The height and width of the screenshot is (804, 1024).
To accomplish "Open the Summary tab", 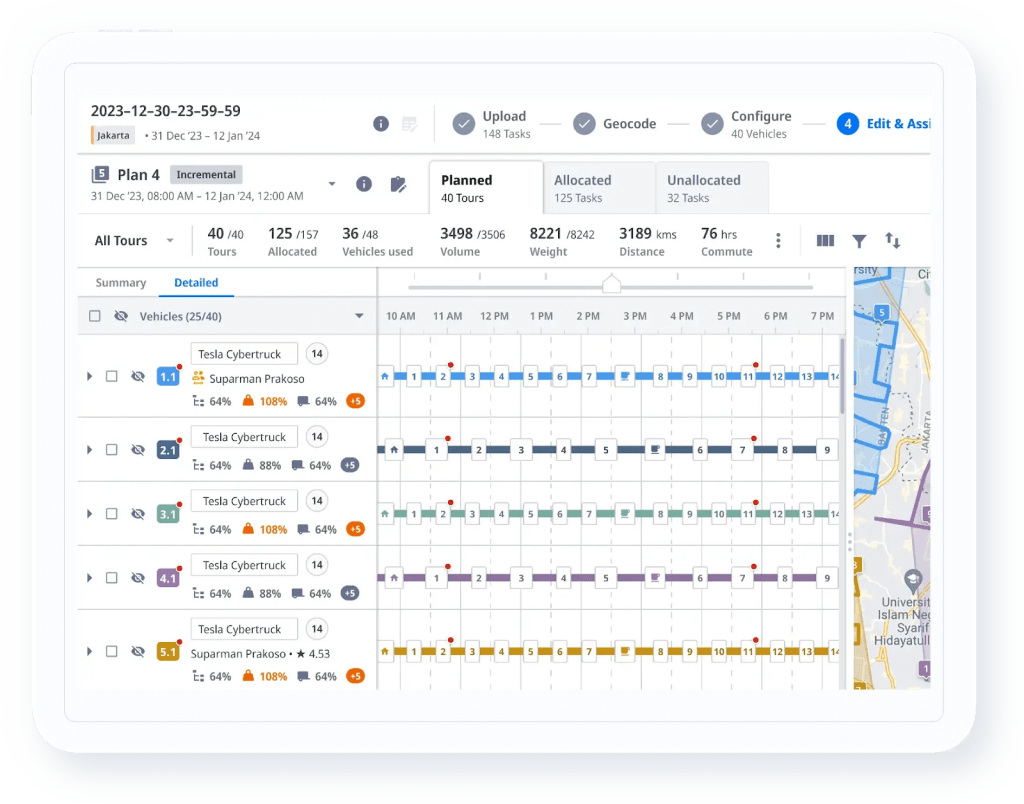I will [x=119, y=283].
